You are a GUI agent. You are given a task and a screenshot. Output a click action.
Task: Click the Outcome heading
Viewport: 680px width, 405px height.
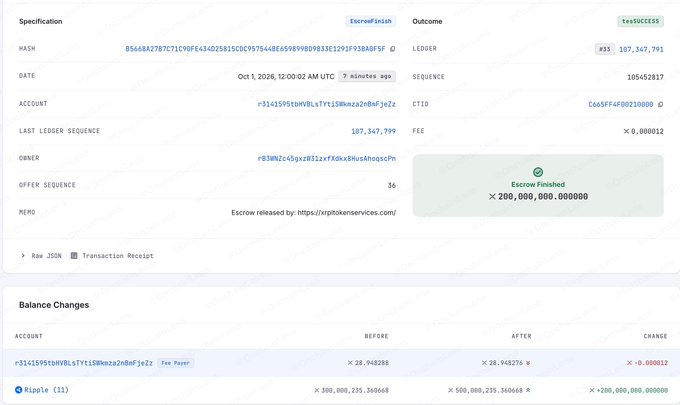[427, 21]
